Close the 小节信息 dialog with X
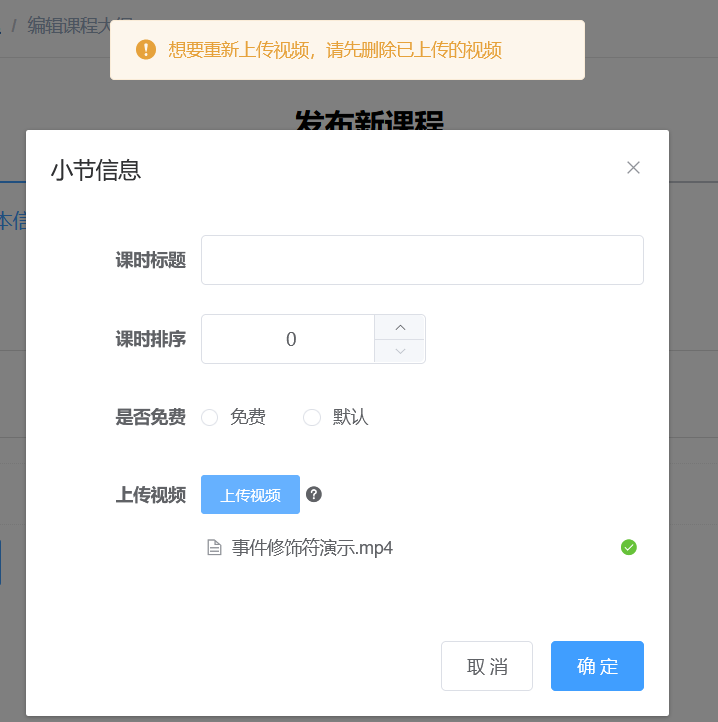 point(633,168)
